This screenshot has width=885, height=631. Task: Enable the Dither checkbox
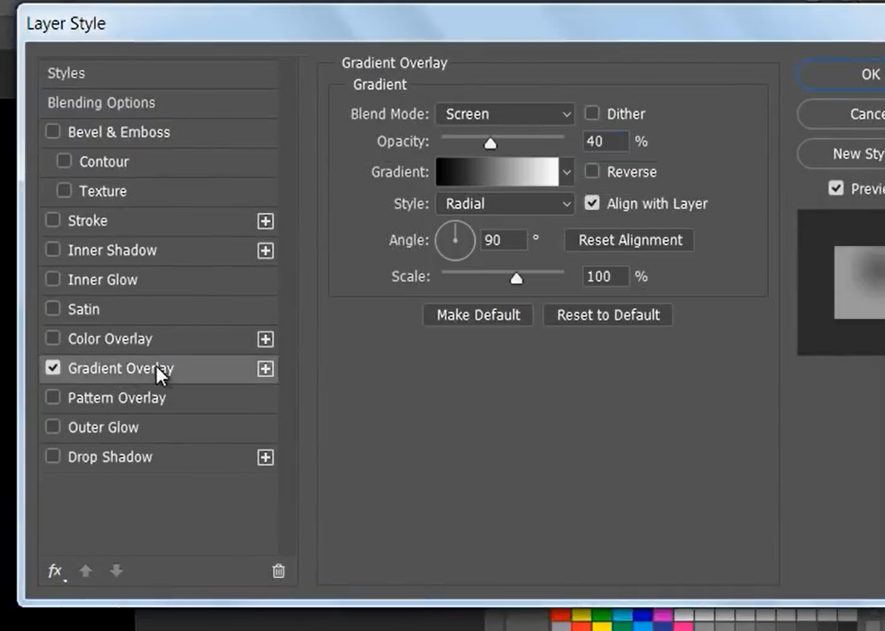click(591, 113)
